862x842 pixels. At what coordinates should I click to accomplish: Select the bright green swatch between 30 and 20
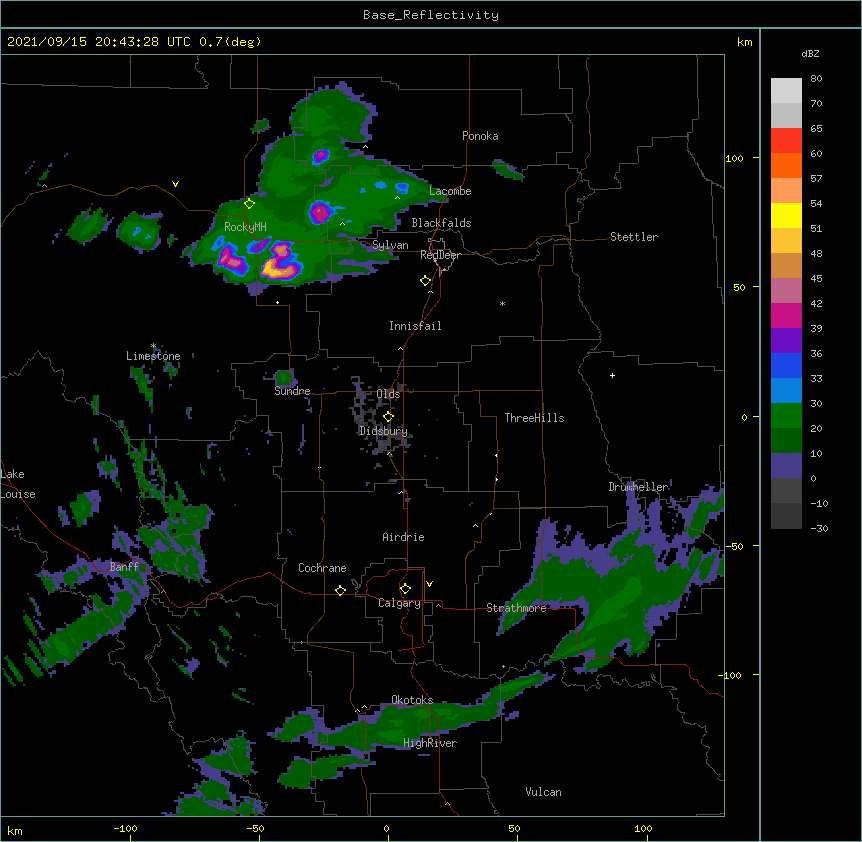pyautogui.click(x=786, y=416)
